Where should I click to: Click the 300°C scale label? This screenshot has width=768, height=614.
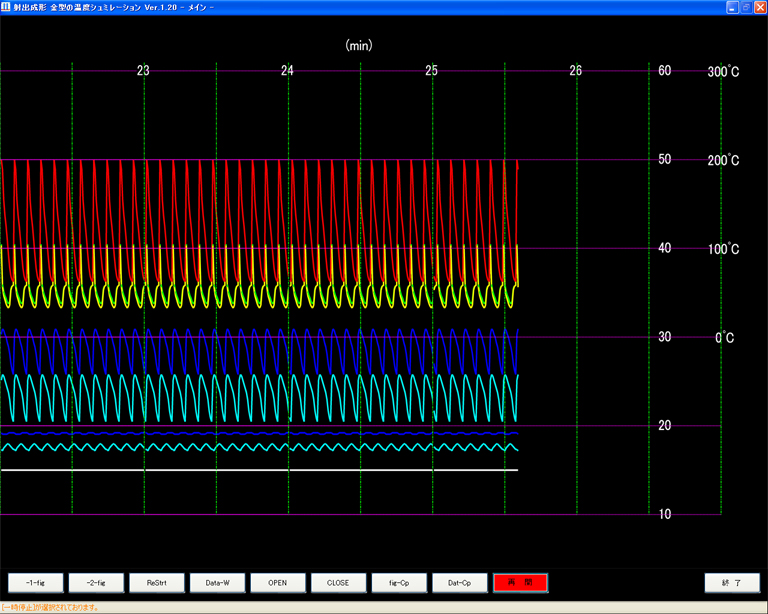(723, 72)
